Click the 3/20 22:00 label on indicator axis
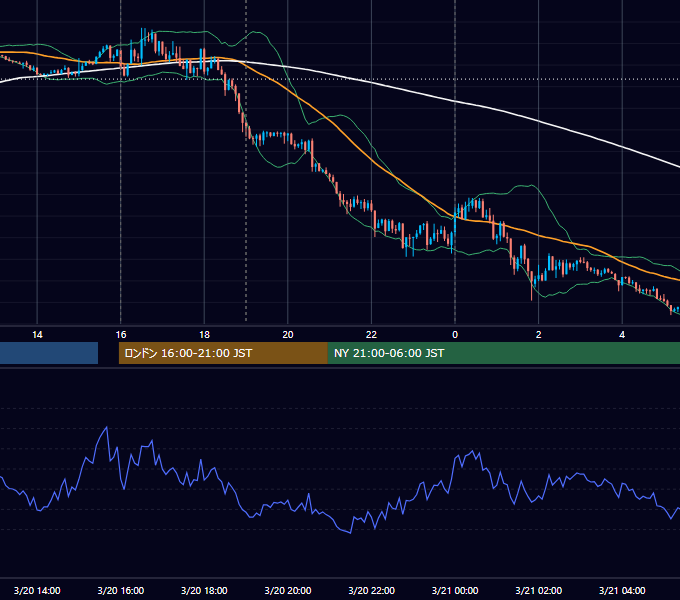This screenshot has height=600, width=680. 372,590
